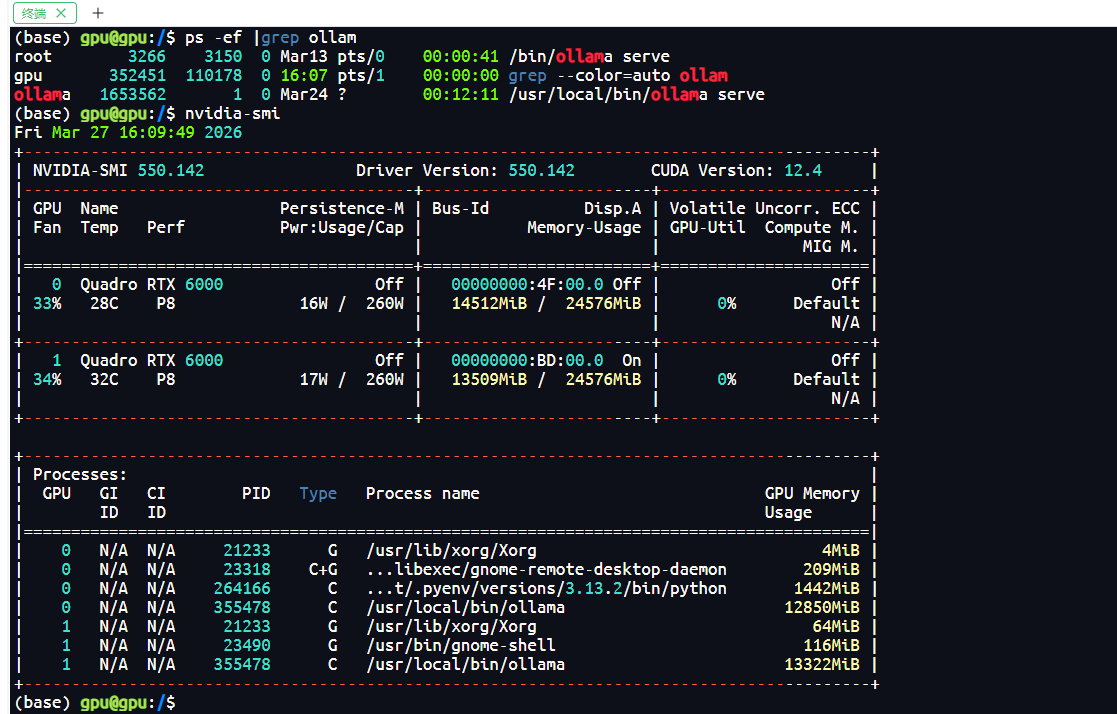Click the Driver Version 550.142 value
Screen dimensions: 1117x714
pos(541,170)
